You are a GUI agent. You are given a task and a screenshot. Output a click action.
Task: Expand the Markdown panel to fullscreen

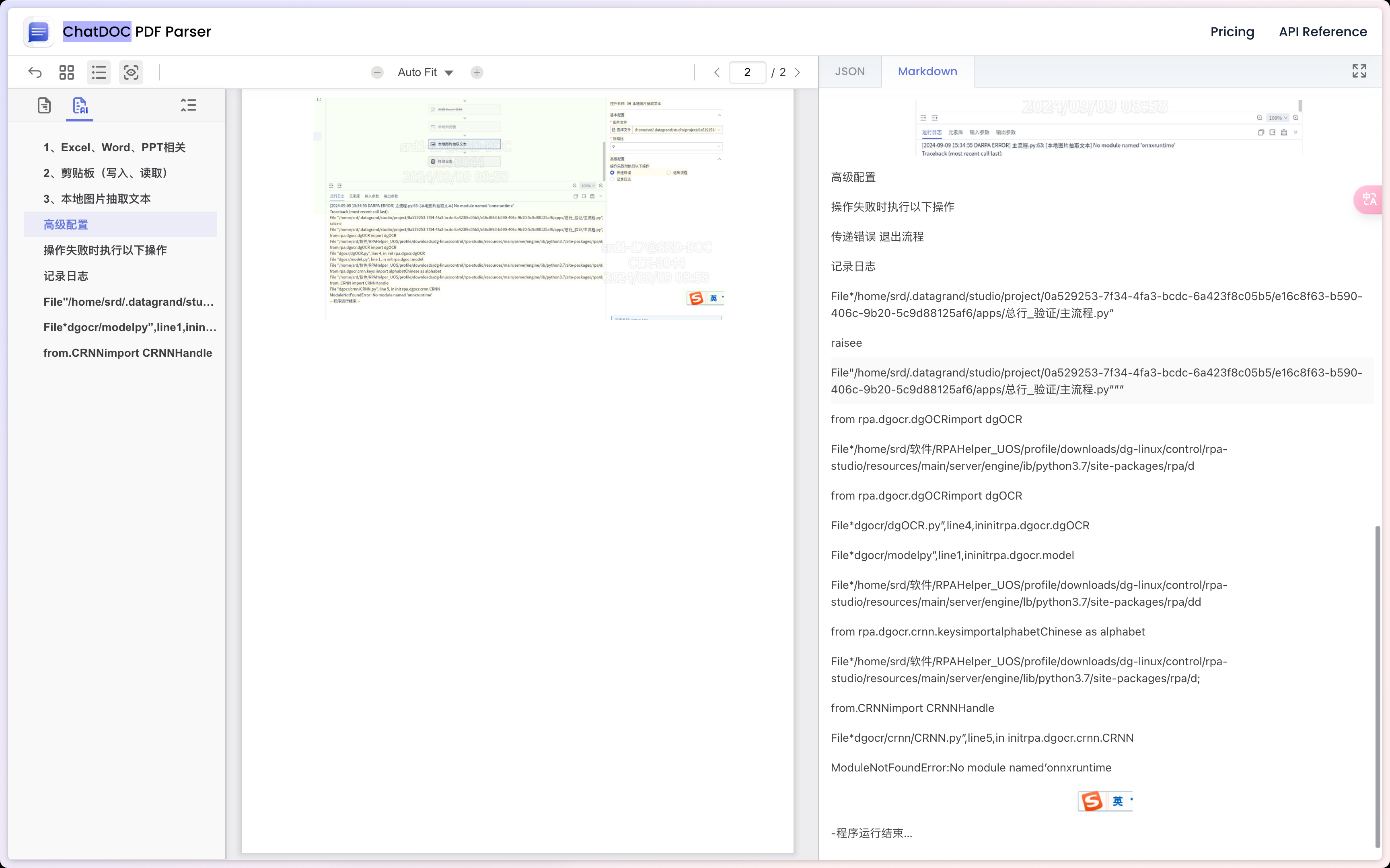click(1359, 71)
